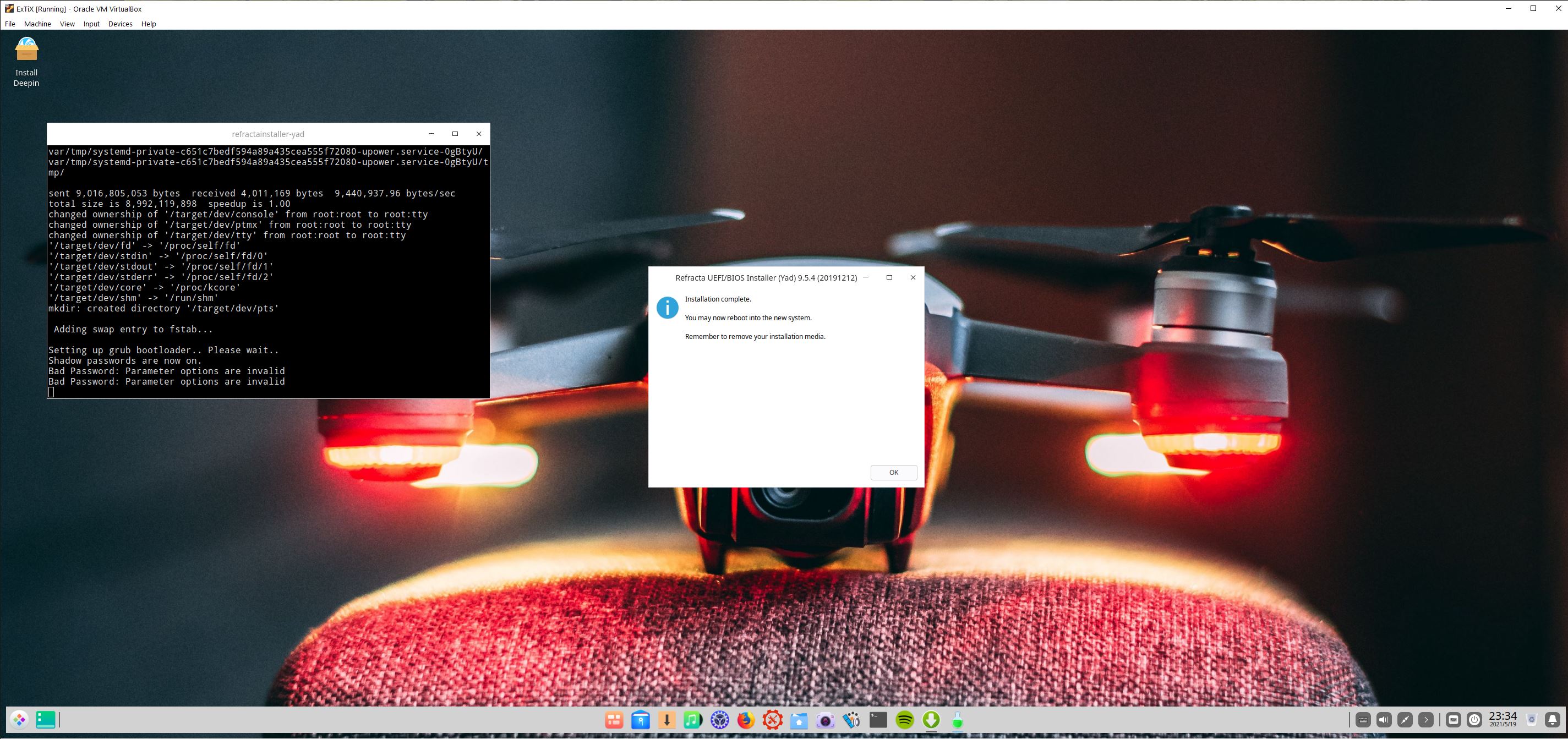Open the file manager home folder

click(x=799, y=721)
